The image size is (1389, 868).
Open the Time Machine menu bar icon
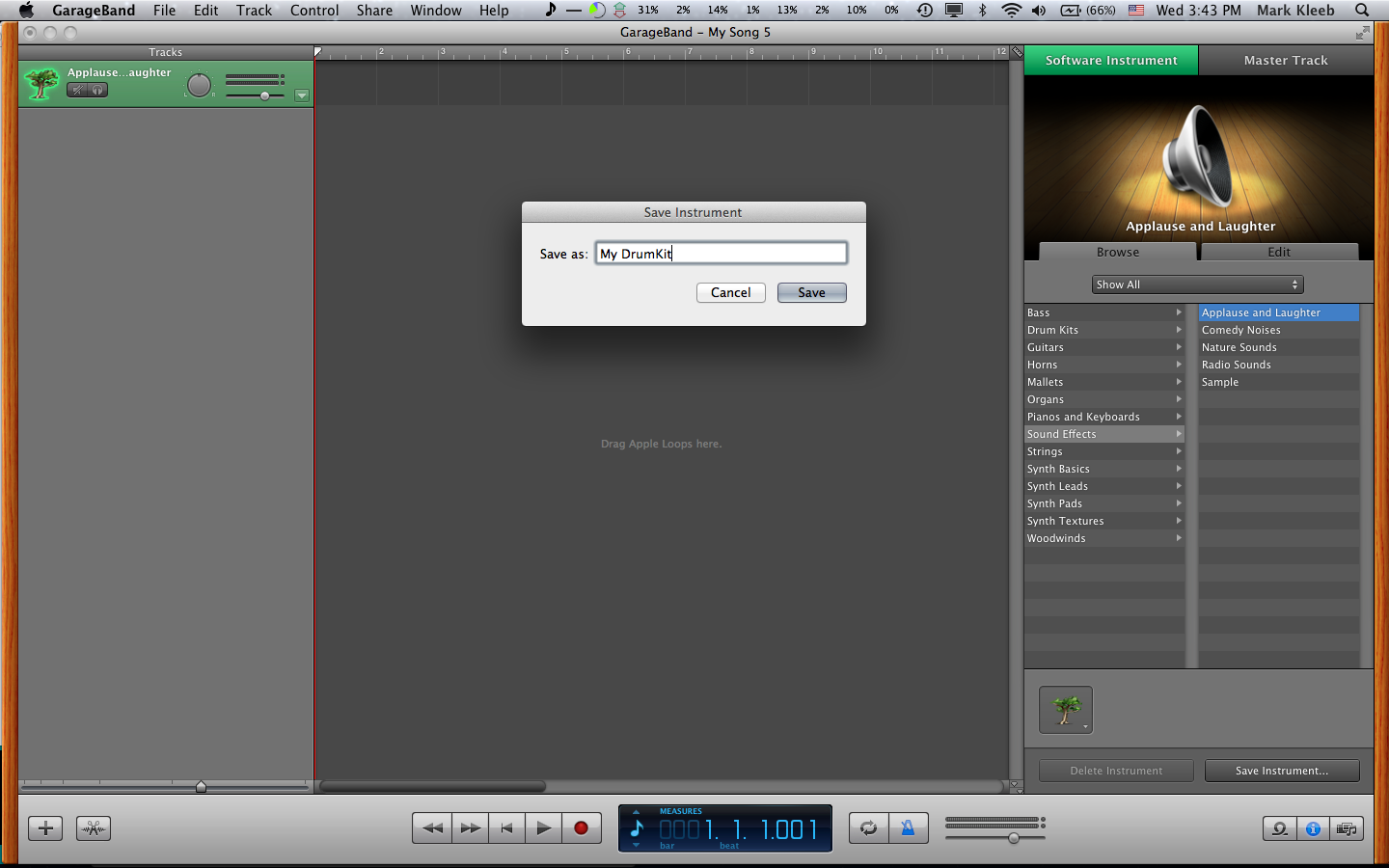coord(924,10)
